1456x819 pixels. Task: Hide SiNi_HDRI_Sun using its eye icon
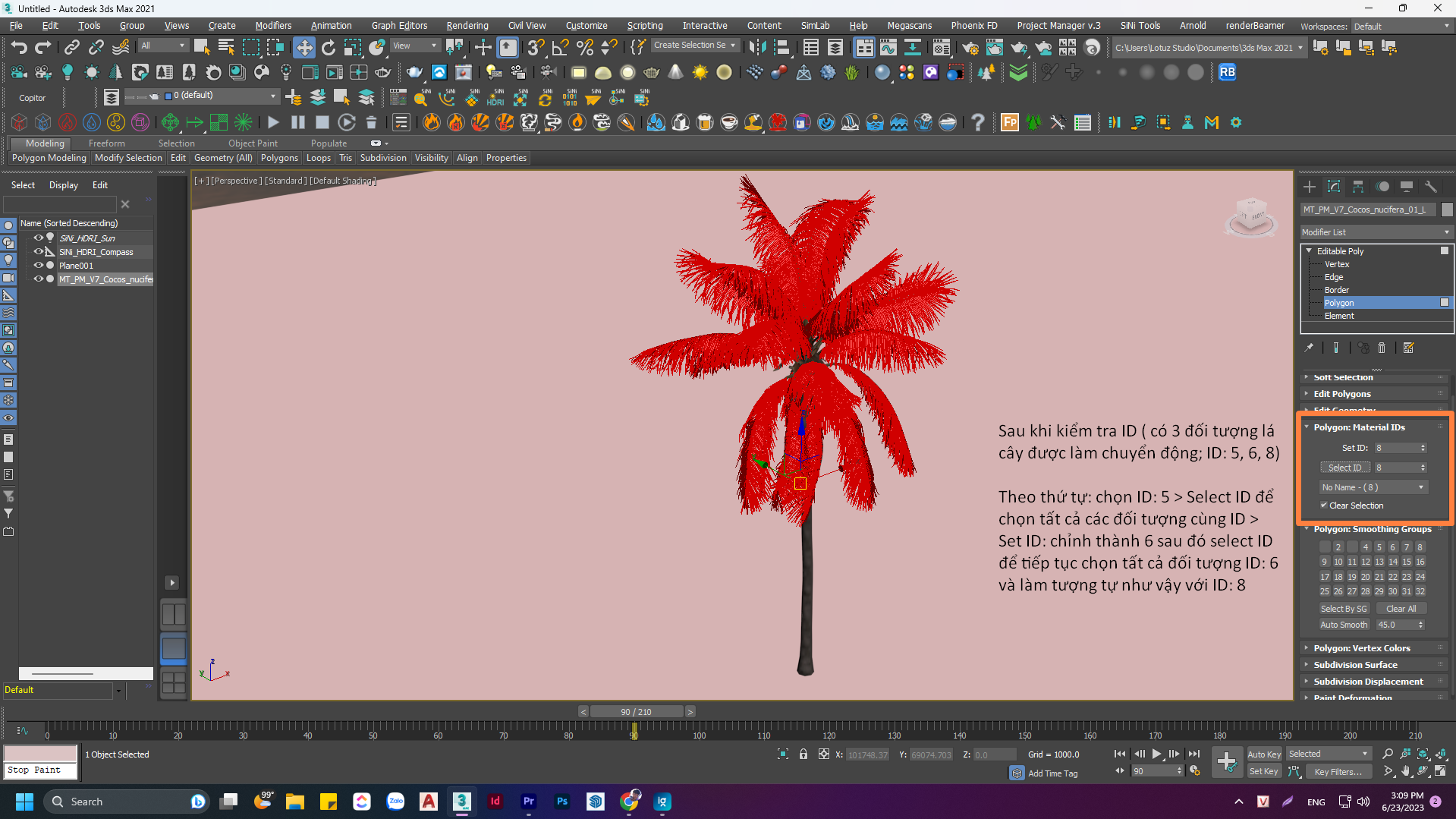pyautogui.click(x=38, y=238)
